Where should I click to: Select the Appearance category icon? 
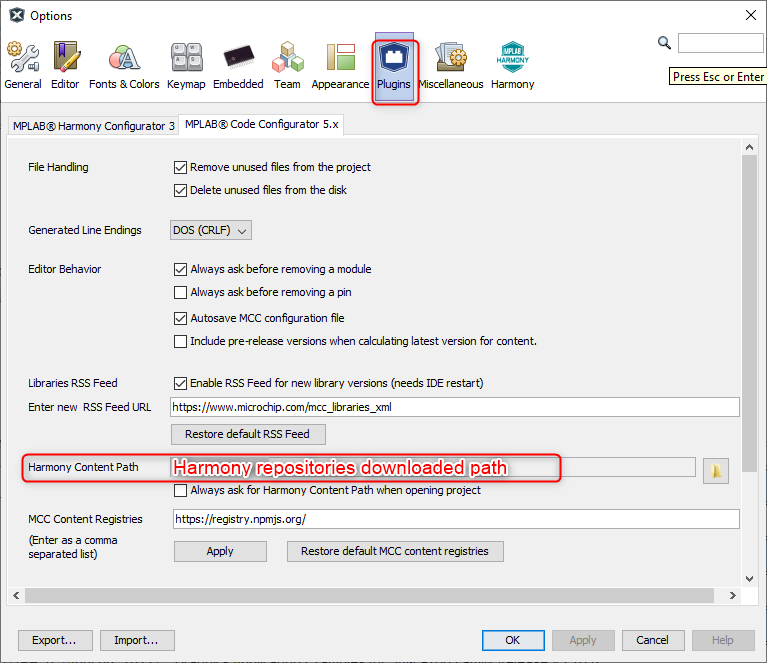340,66
